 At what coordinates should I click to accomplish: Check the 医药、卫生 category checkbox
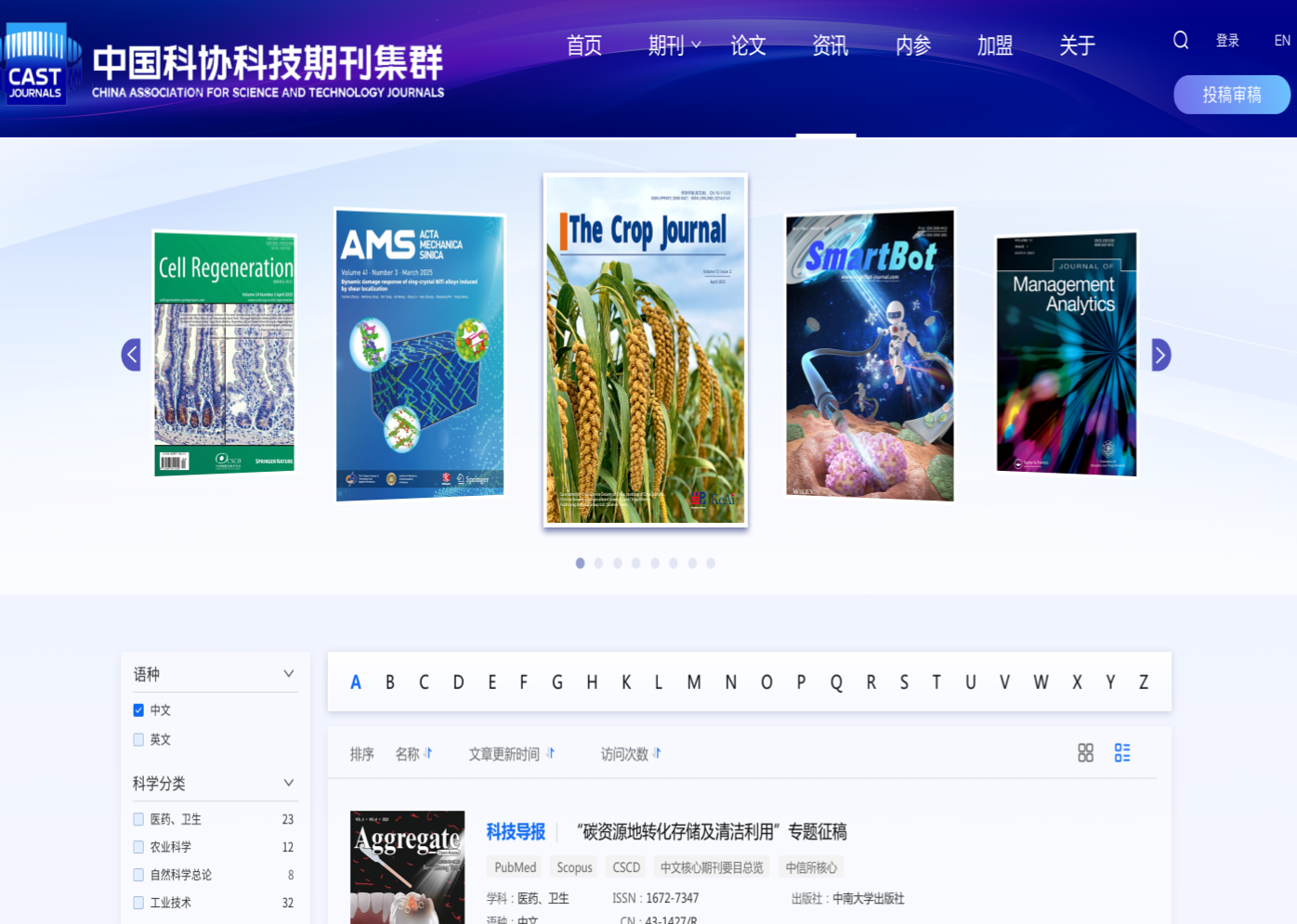pyautogui.click(x=138, y=819)
